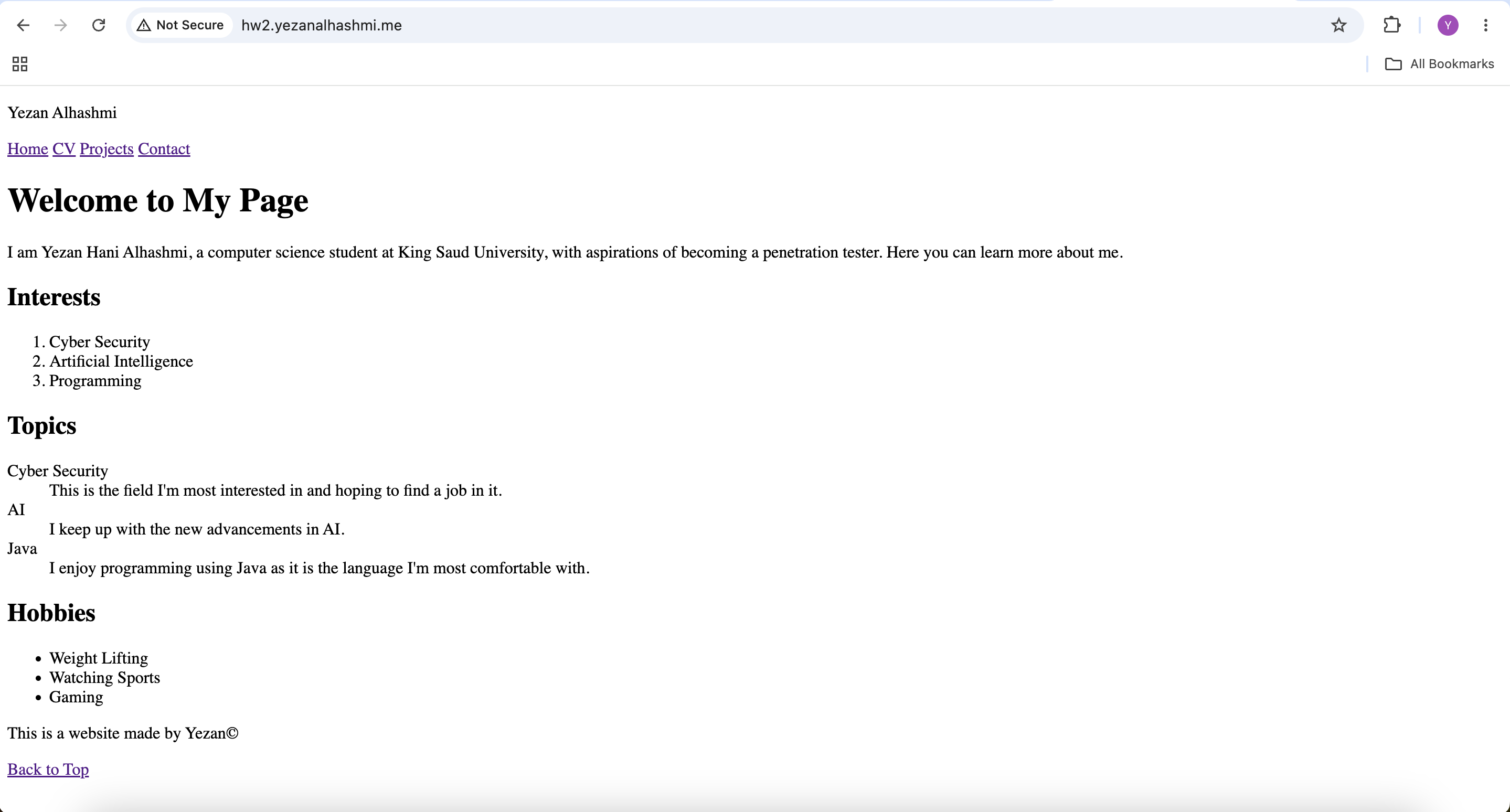Screen dimensions: 1510x812
Task: Follow the Back to Top link
Action: (48, 769)
